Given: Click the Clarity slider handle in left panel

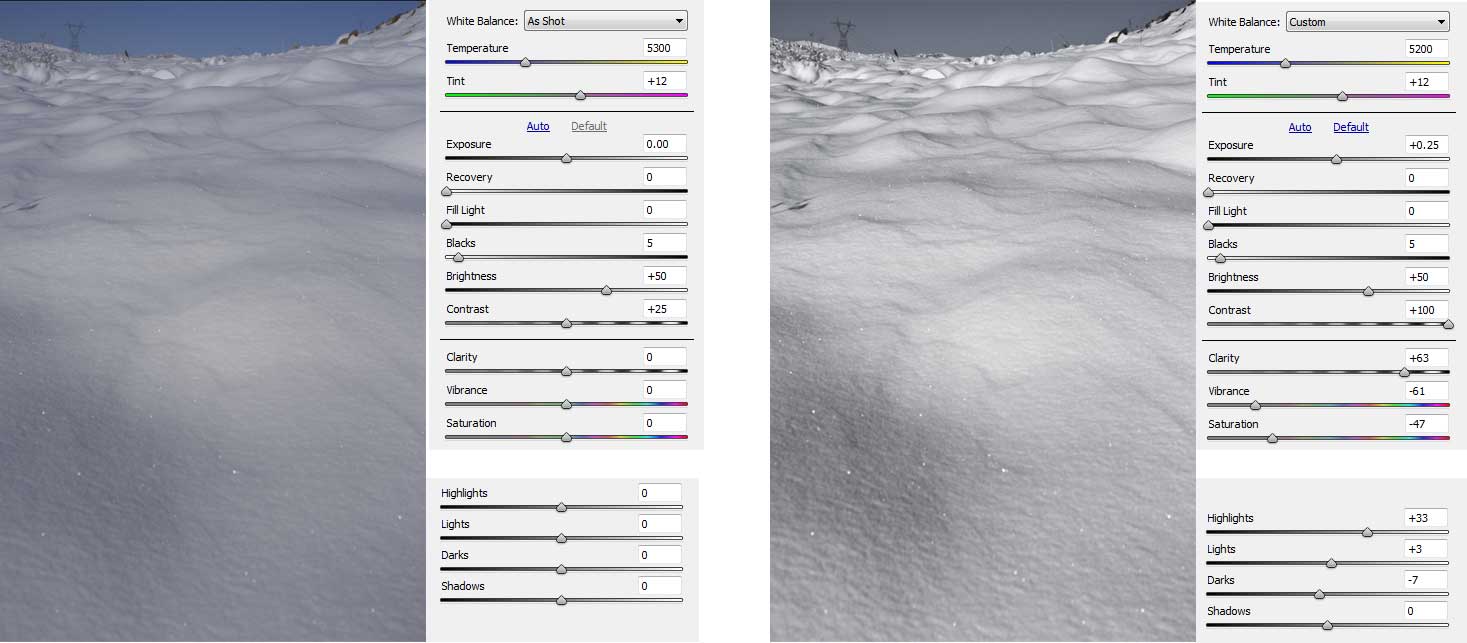Looking at the screenshot, I should pos(566,371).
